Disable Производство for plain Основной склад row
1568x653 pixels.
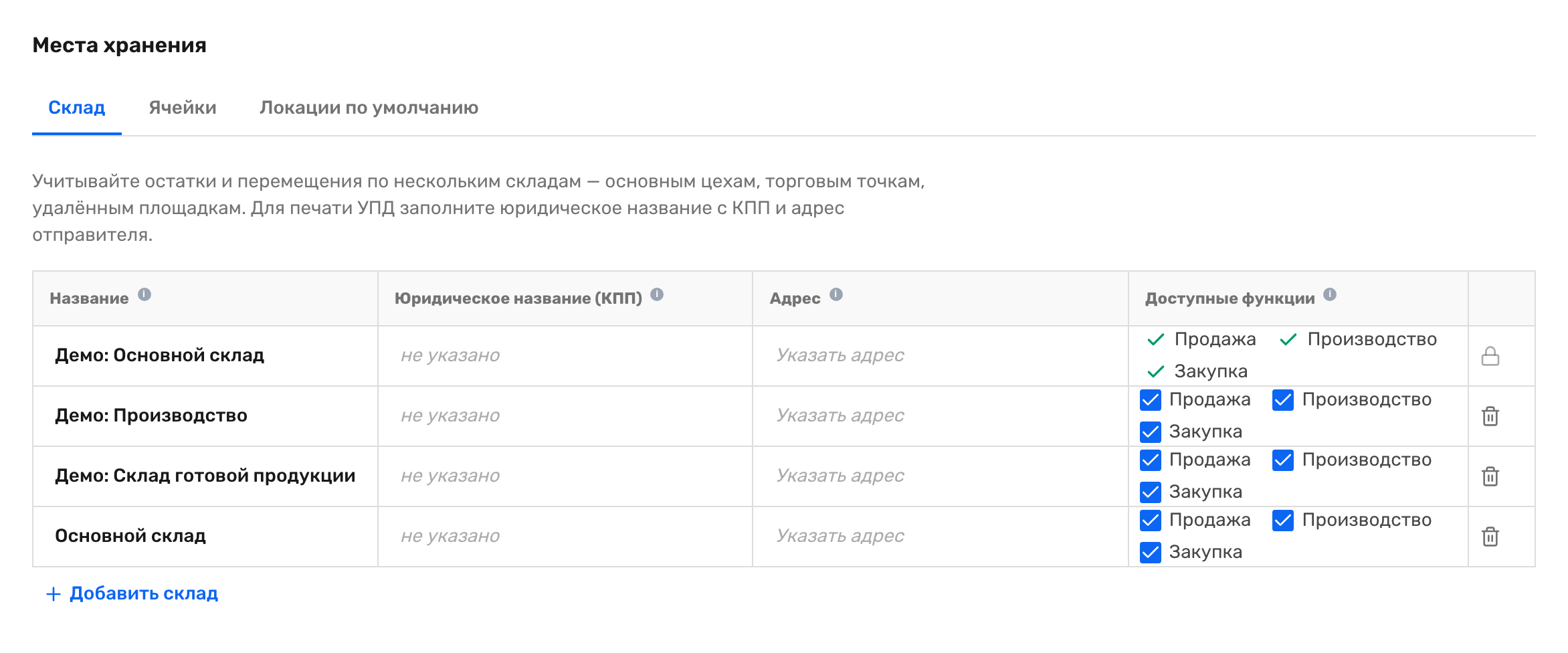1283,521
